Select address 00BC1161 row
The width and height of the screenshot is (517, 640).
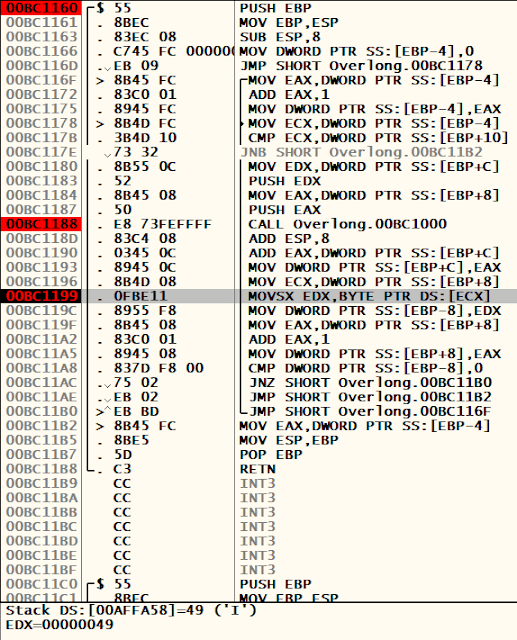41,22
